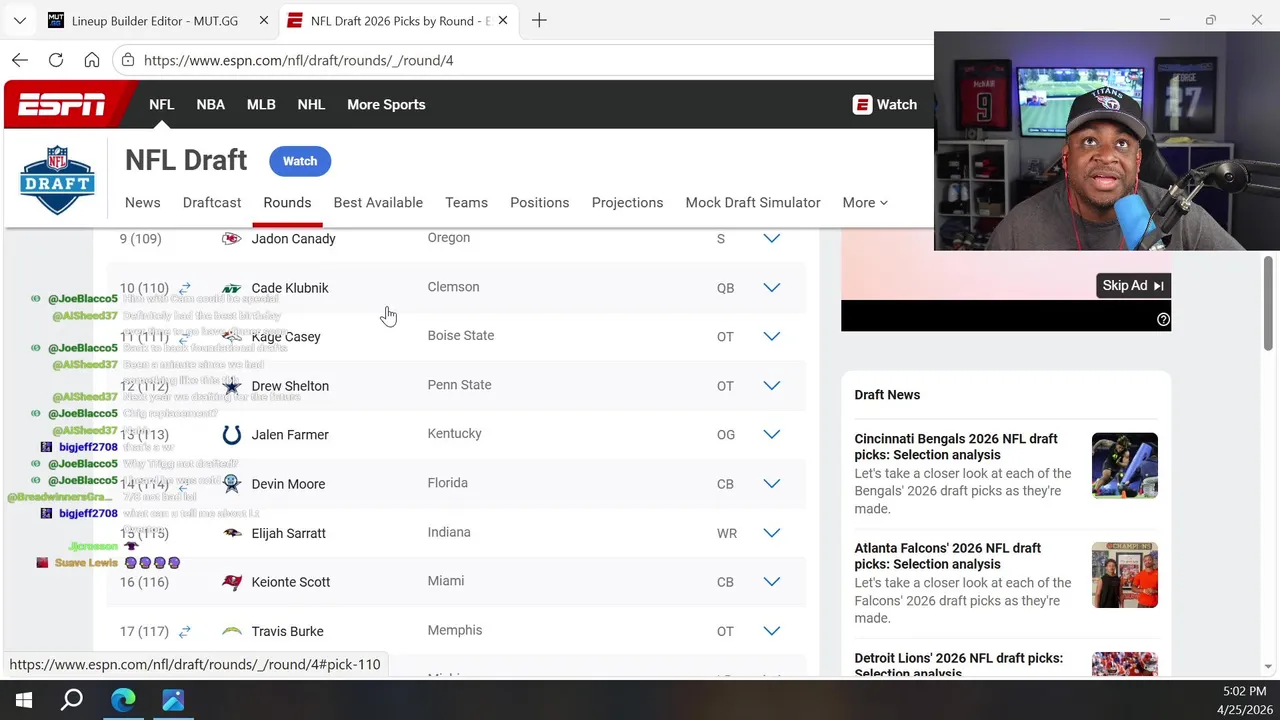1280x720 pixels.
Task: Click the ad info question mark icon
Action: 1163,319
